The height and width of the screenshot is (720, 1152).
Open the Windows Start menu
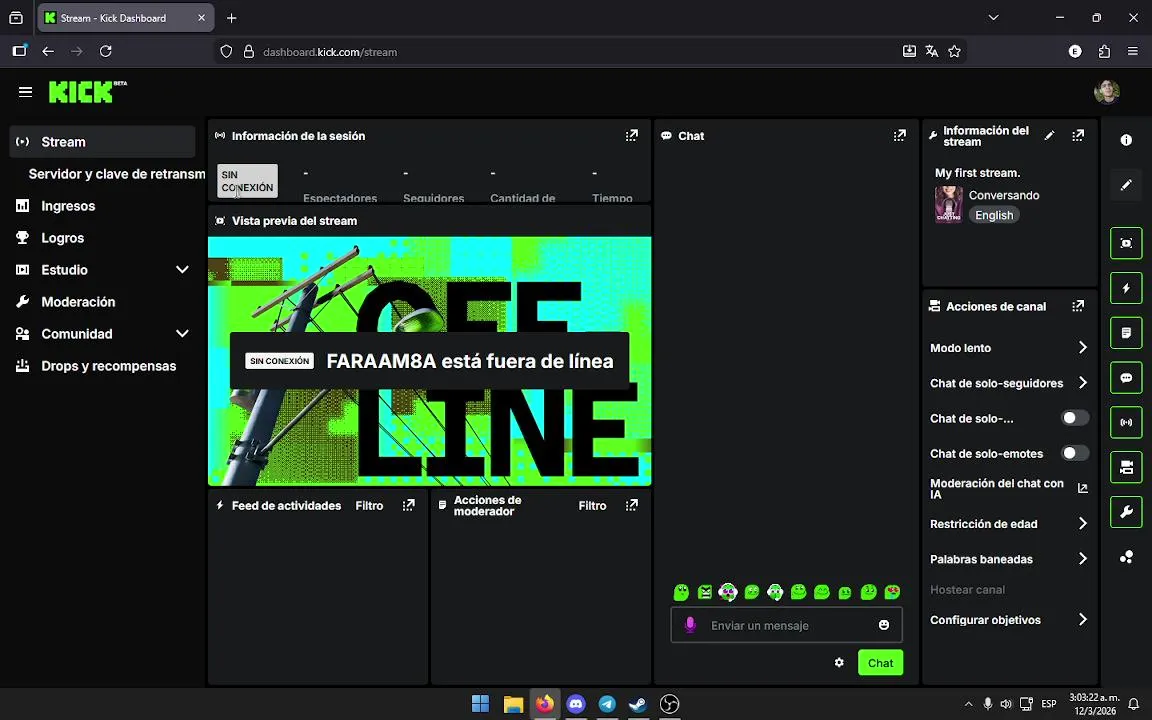click(x=480, y=704)
